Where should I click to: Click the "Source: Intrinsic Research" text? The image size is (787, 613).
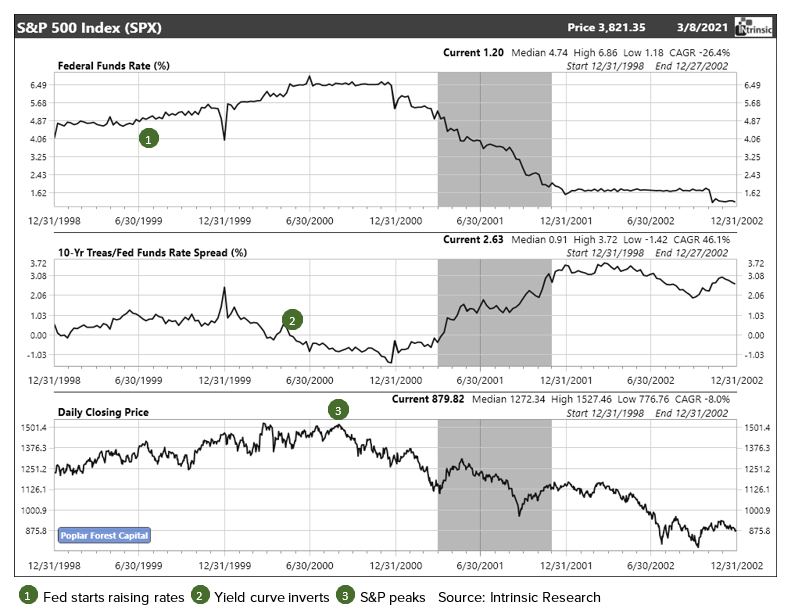519,597
